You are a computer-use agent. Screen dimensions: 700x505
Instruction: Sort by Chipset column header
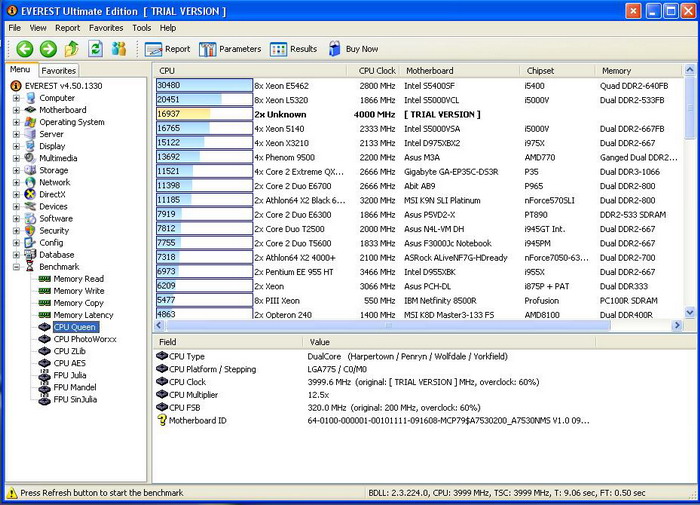557,71
